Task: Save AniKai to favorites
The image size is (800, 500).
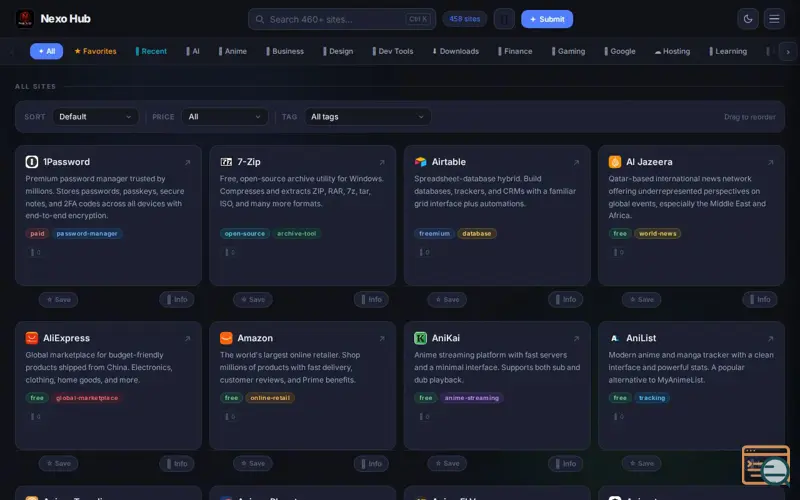Action: click(447, 463)
